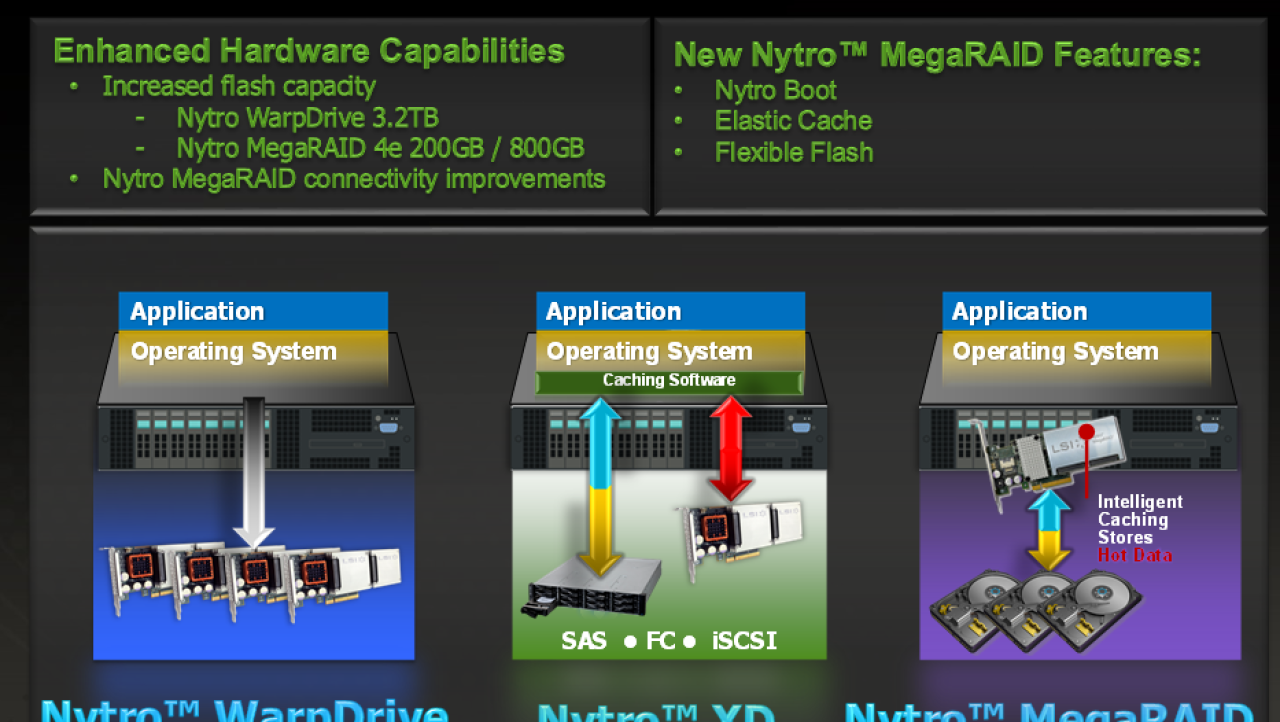The width and height of the screenshot is (1280, 722).
Task: Click the "Nytro WarpDrive 3.2TB" sub-bullet
Action: click(308, 117)
